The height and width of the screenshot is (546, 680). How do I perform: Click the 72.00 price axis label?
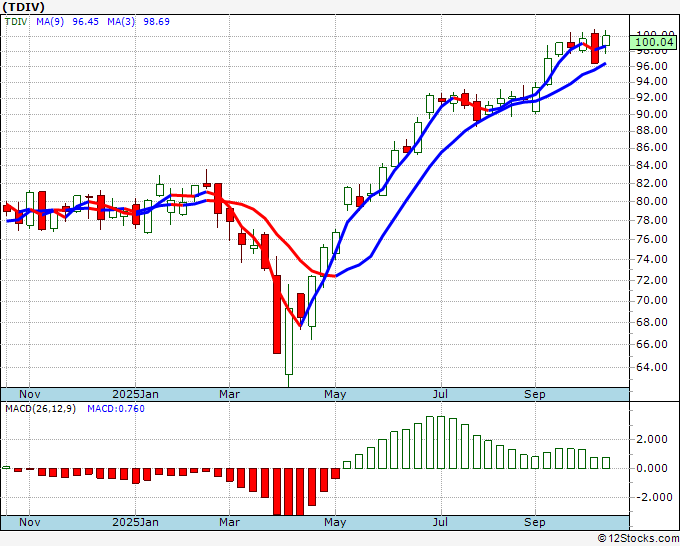click(652, 280)
